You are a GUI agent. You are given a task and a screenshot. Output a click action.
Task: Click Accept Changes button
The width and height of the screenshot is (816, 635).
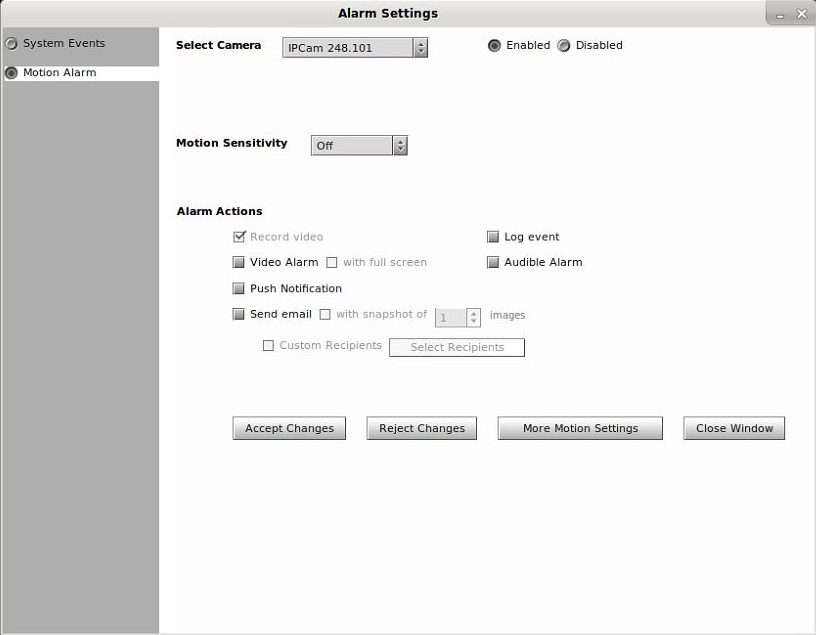coord(289,428)
